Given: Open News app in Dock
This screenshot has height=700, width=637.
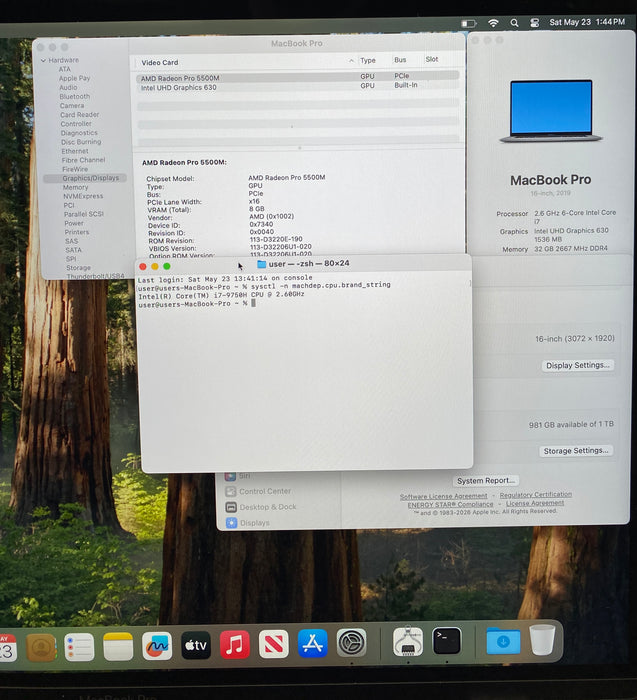Looking at the screenshot, I should click(273, 644).
